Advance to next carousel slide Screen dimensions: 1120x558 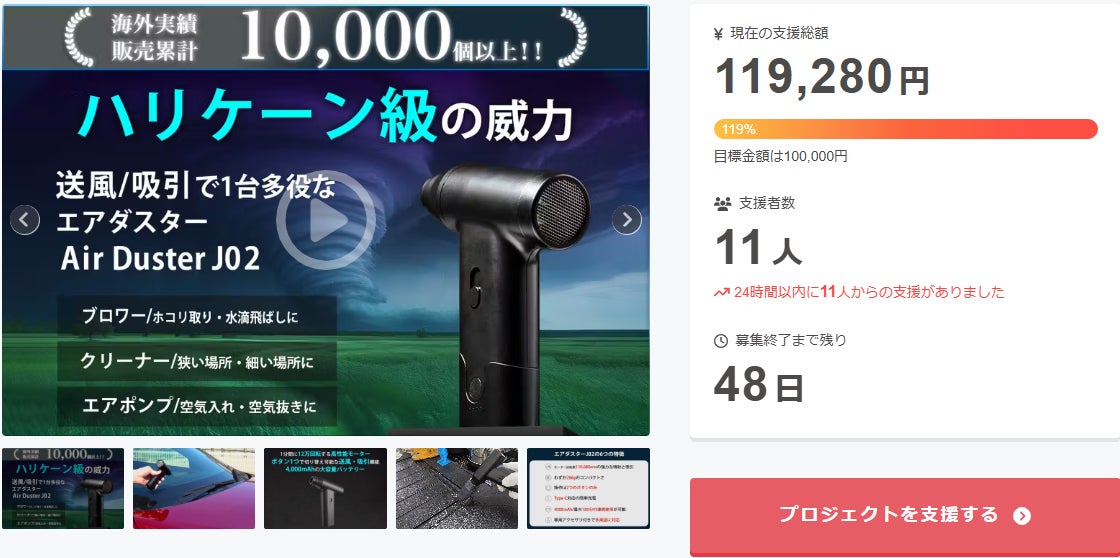[627, 220]
